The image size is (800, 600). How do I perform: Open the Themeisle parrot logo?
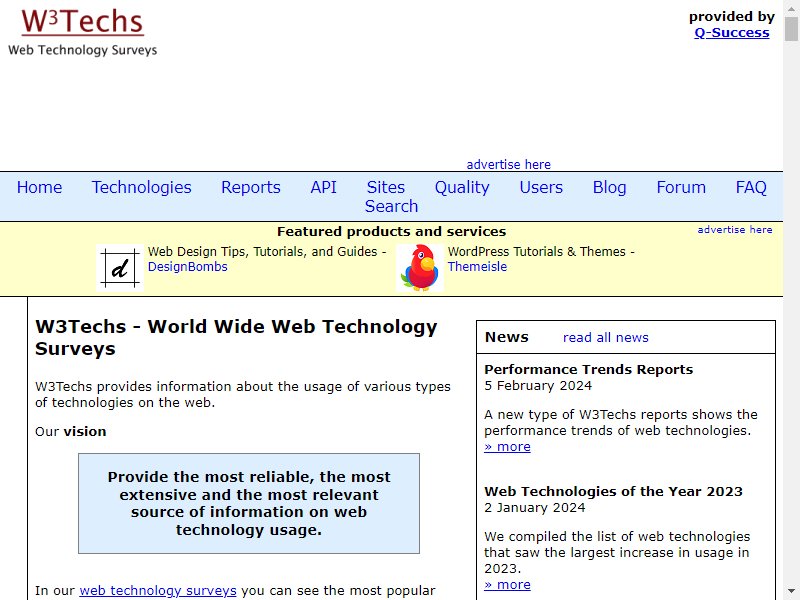click(x=420, y=268)
